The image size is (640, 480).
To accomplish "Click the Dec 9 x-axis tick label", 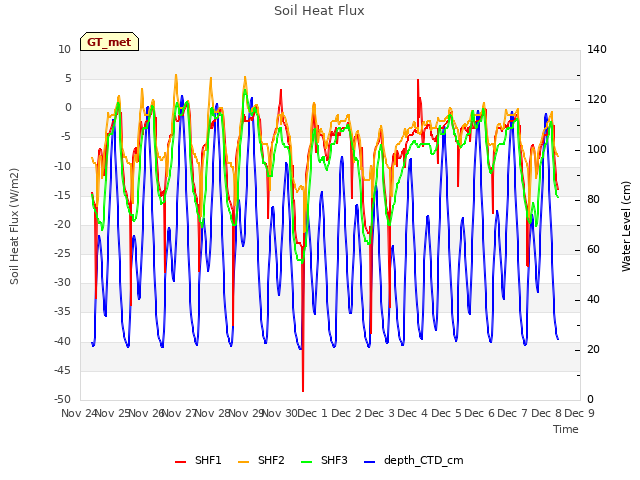I will click(579, 413).
